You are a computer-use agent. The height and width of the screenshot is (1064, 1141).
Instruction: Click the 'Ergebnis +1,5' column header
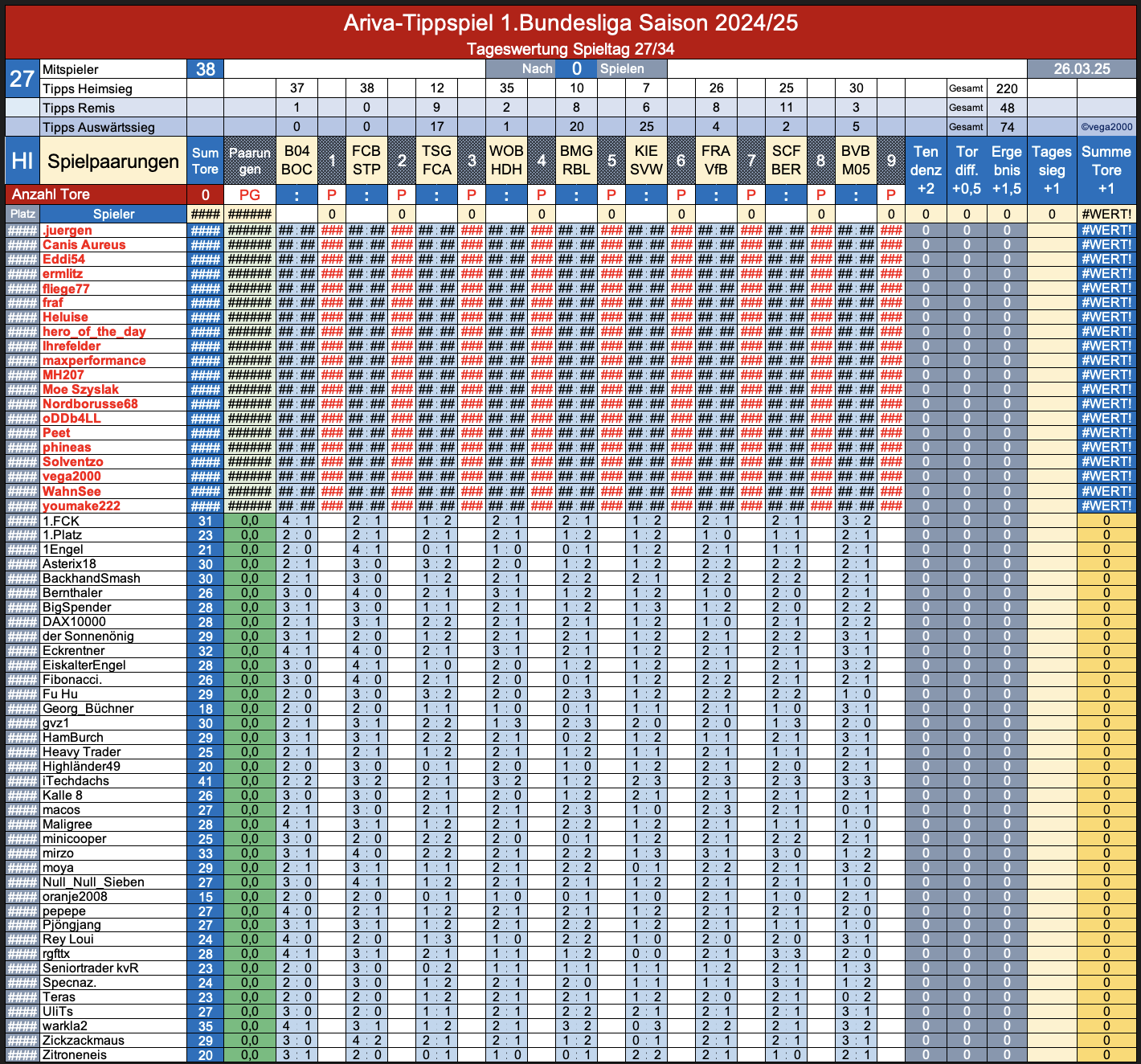(x=1007, y=170)
